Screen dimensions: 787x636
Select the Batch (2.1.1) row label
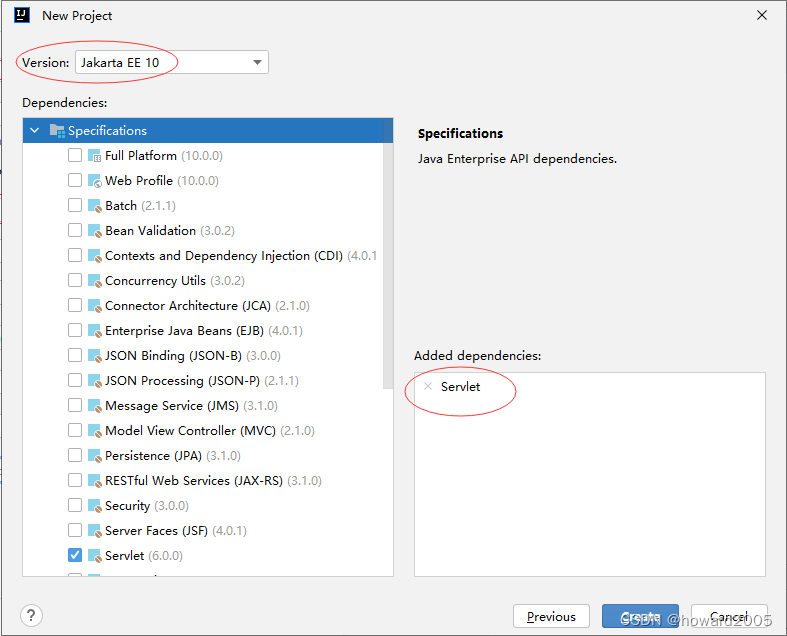pos(141,206)
